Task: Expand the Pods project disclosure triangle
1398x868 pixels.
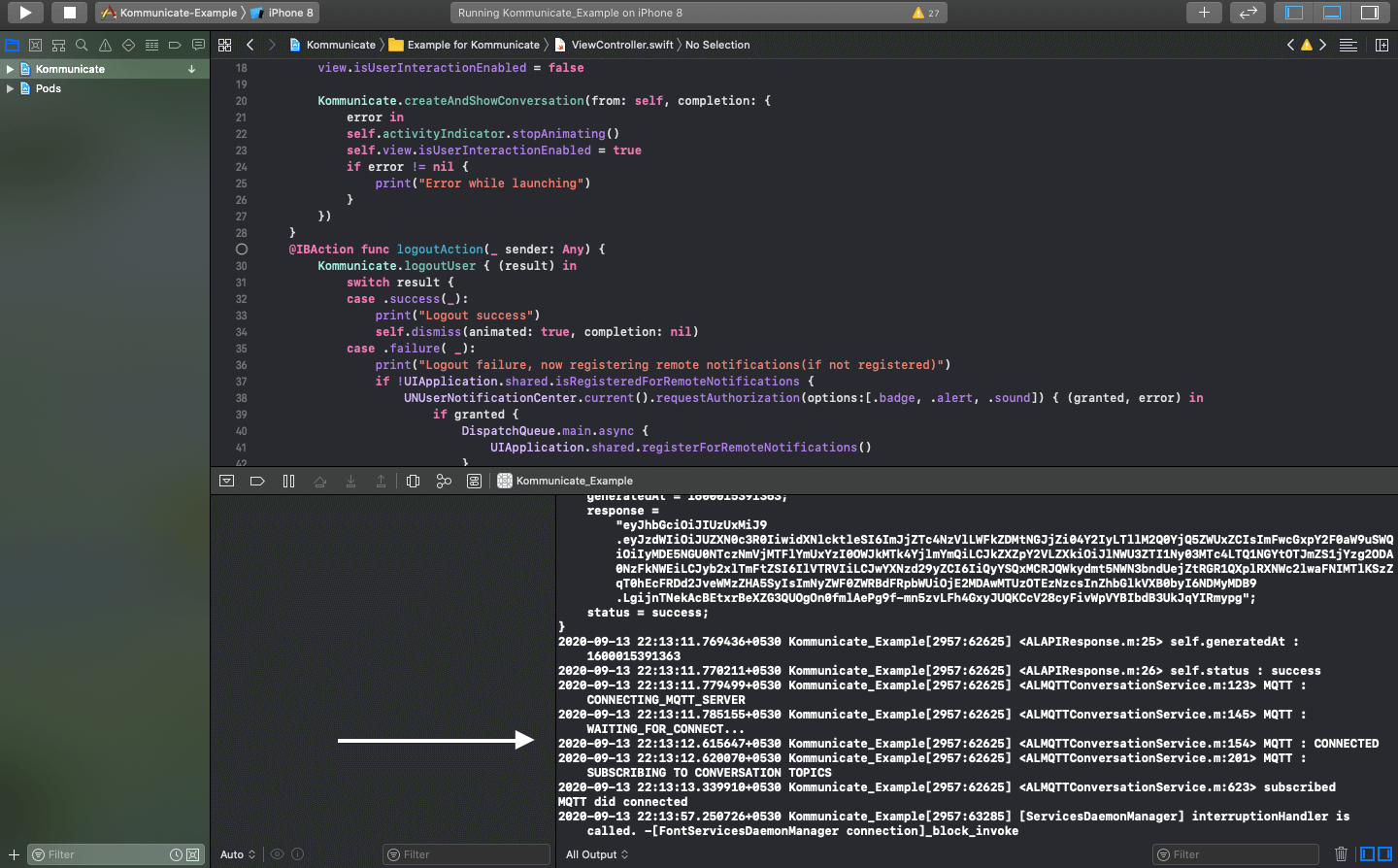Action: 10,88
